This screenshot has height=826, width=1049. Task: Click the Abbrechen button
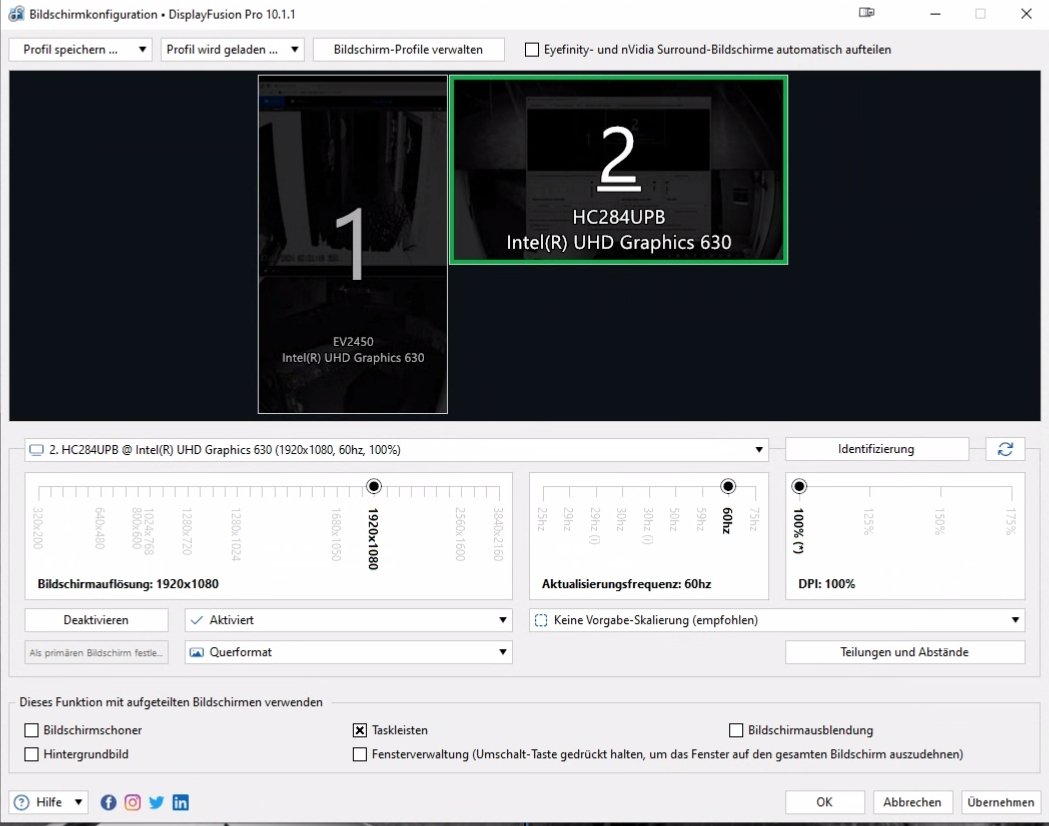(912, 802)
